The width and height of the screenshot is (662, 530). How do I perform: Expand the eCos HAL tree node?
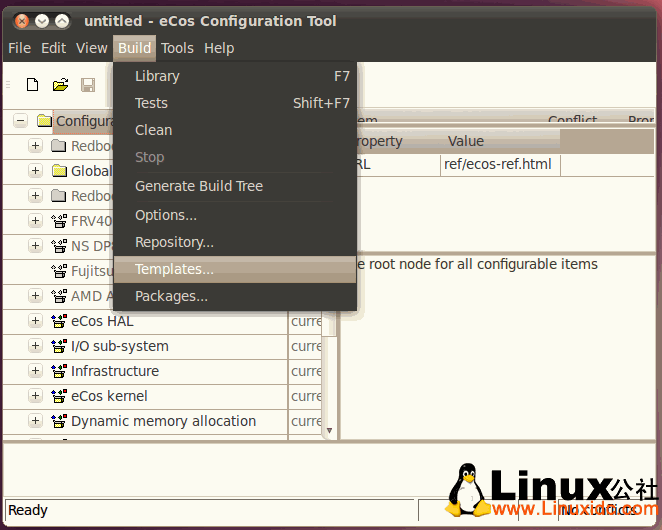coord(36,321)
